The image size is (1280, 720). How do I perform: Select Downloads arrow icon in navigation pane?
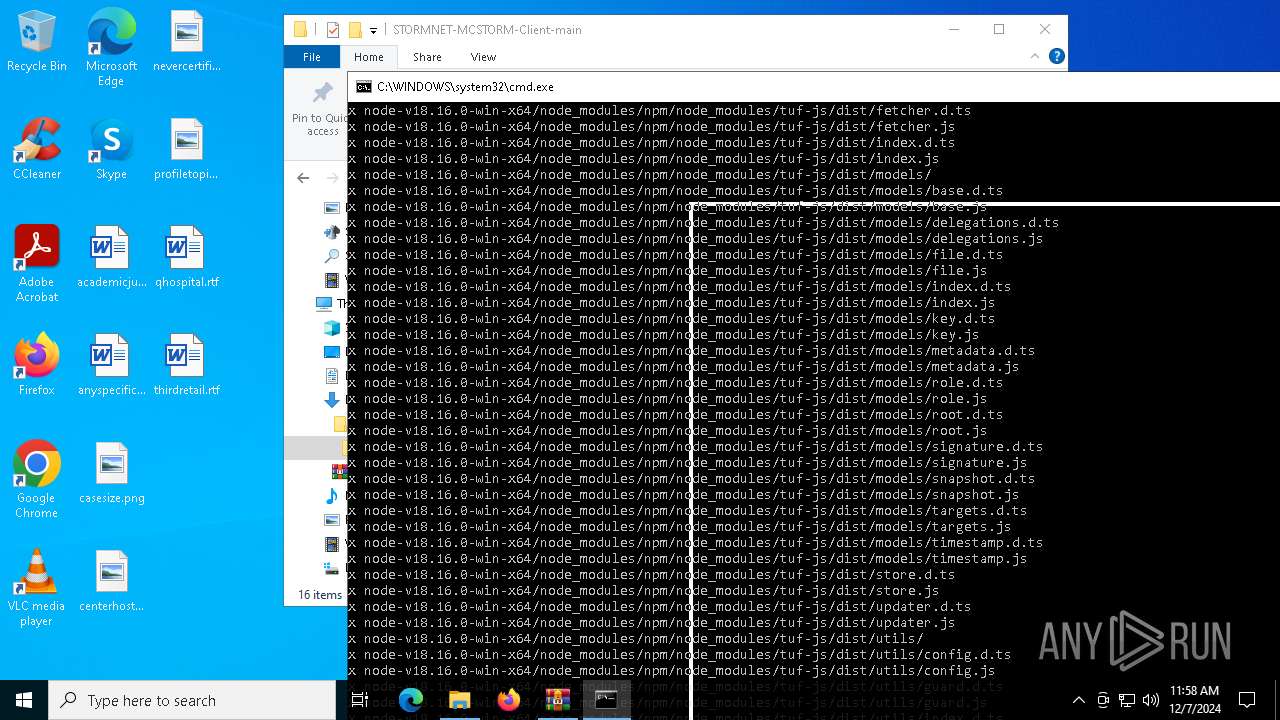coord(332,400)
